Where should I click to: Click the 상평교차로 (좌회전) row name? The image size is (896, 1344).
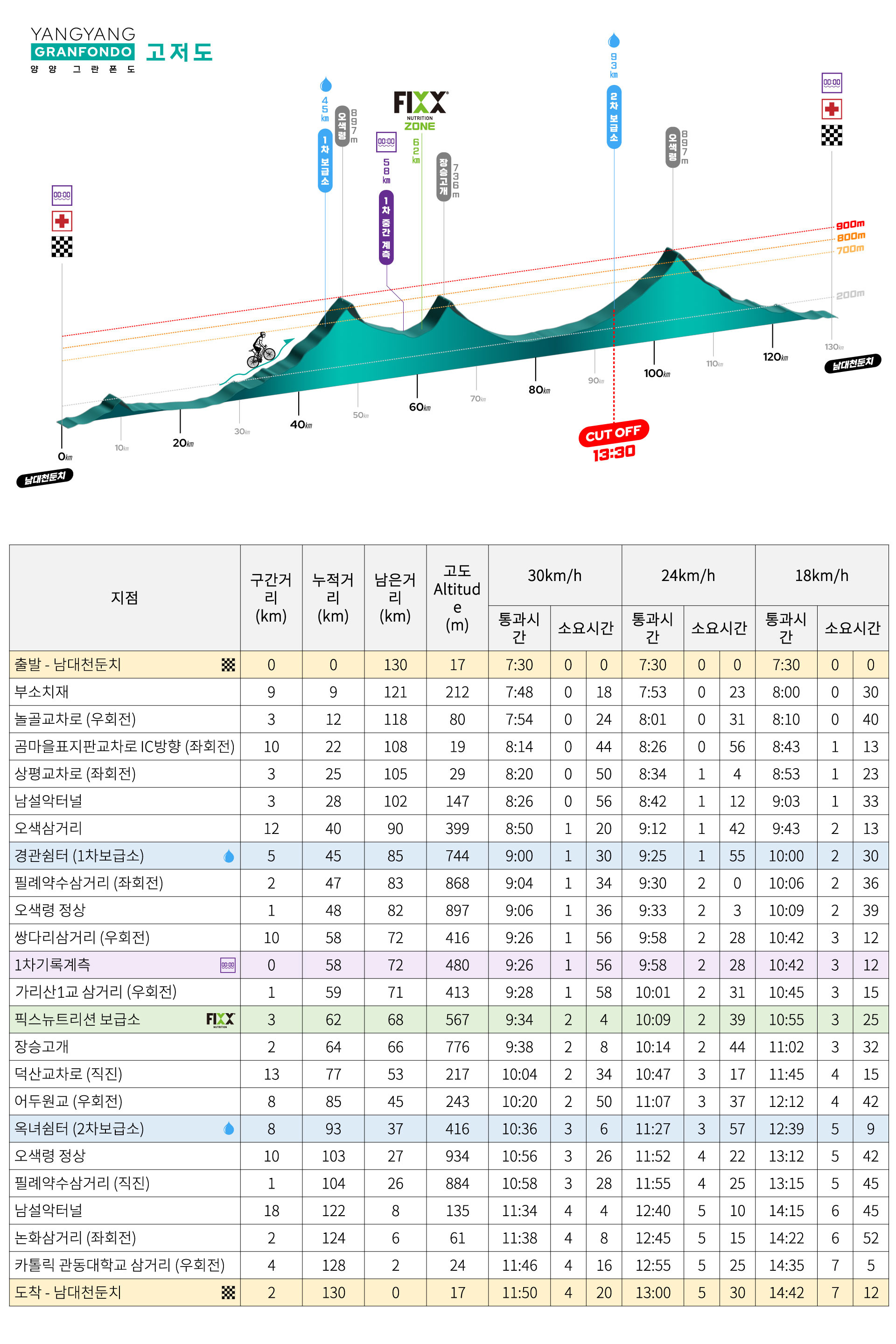pos(75,774)
